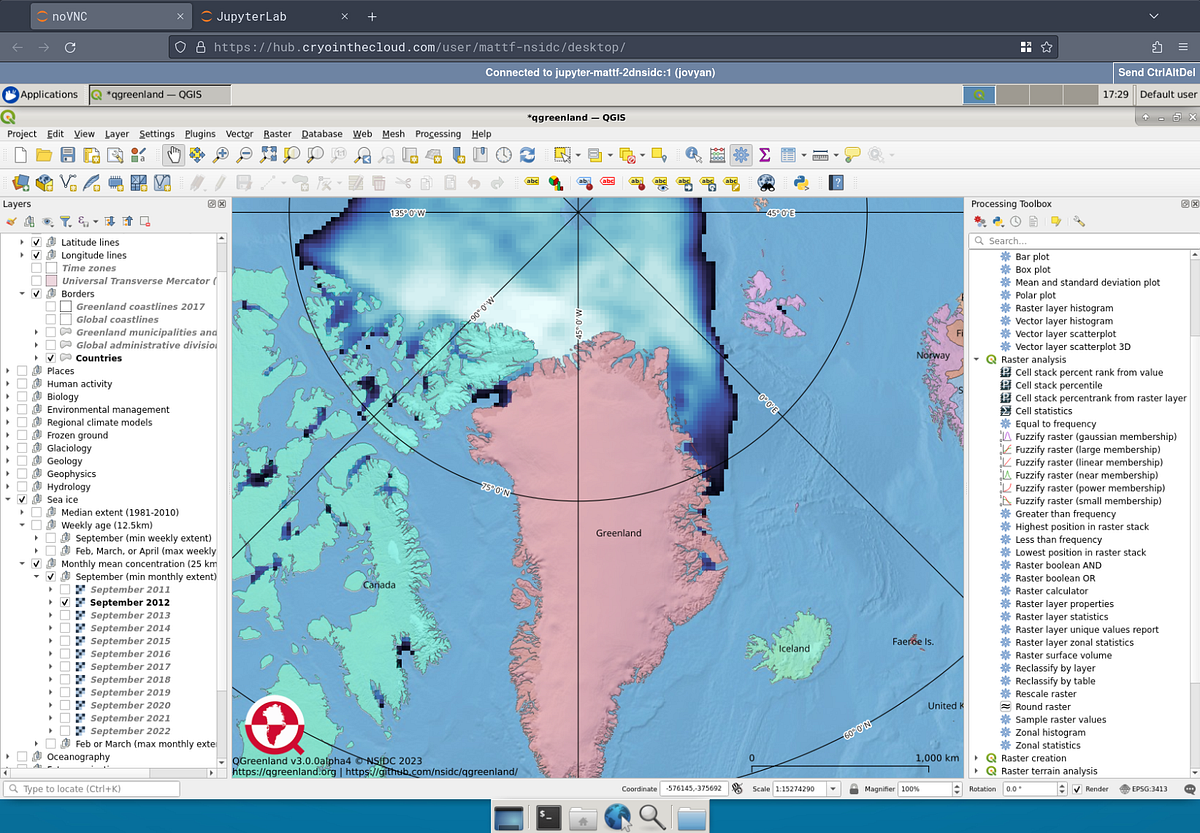Uncheck the September 2012 layer
The height and width of the screenshot is (833, 1200).
[x=64, y=603]
